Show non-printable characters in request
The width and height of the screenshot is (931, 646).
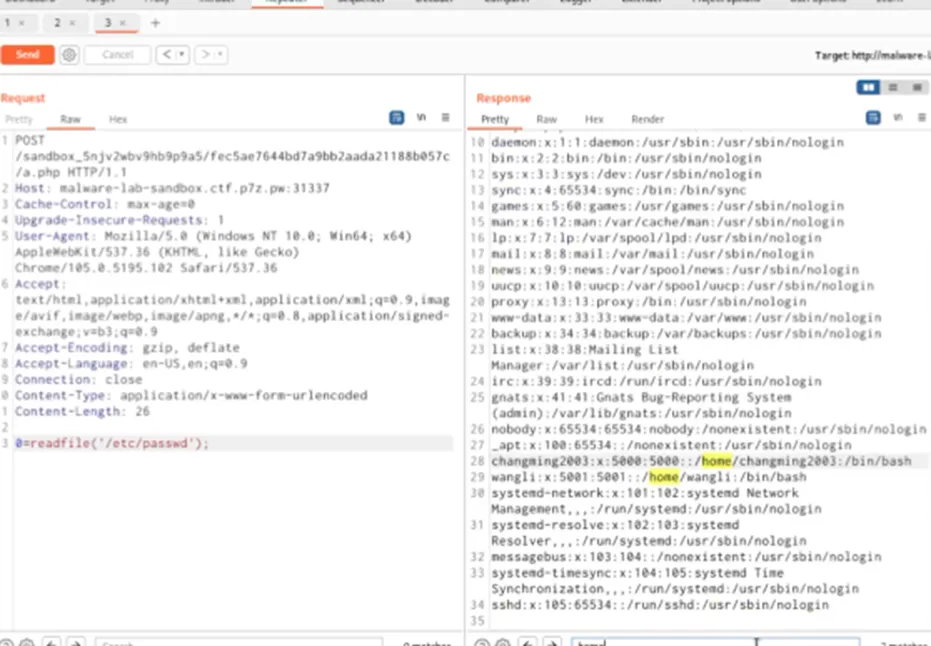[x=421, y=118]
